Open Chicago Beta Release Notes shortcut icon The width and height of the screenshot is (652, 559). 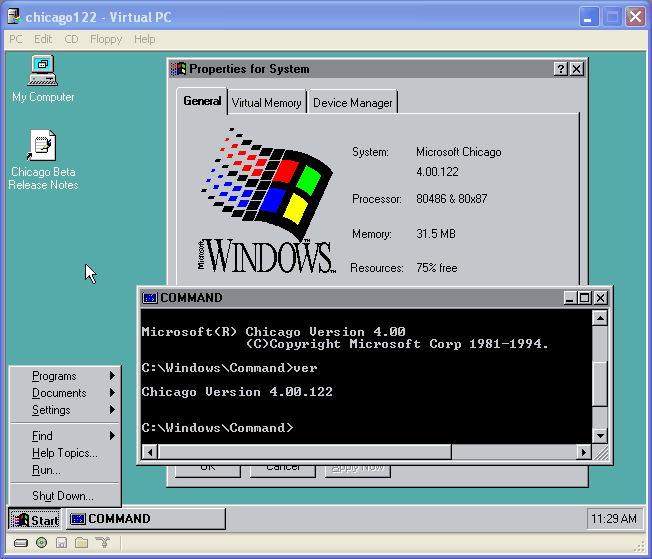[x=43, y=160]
